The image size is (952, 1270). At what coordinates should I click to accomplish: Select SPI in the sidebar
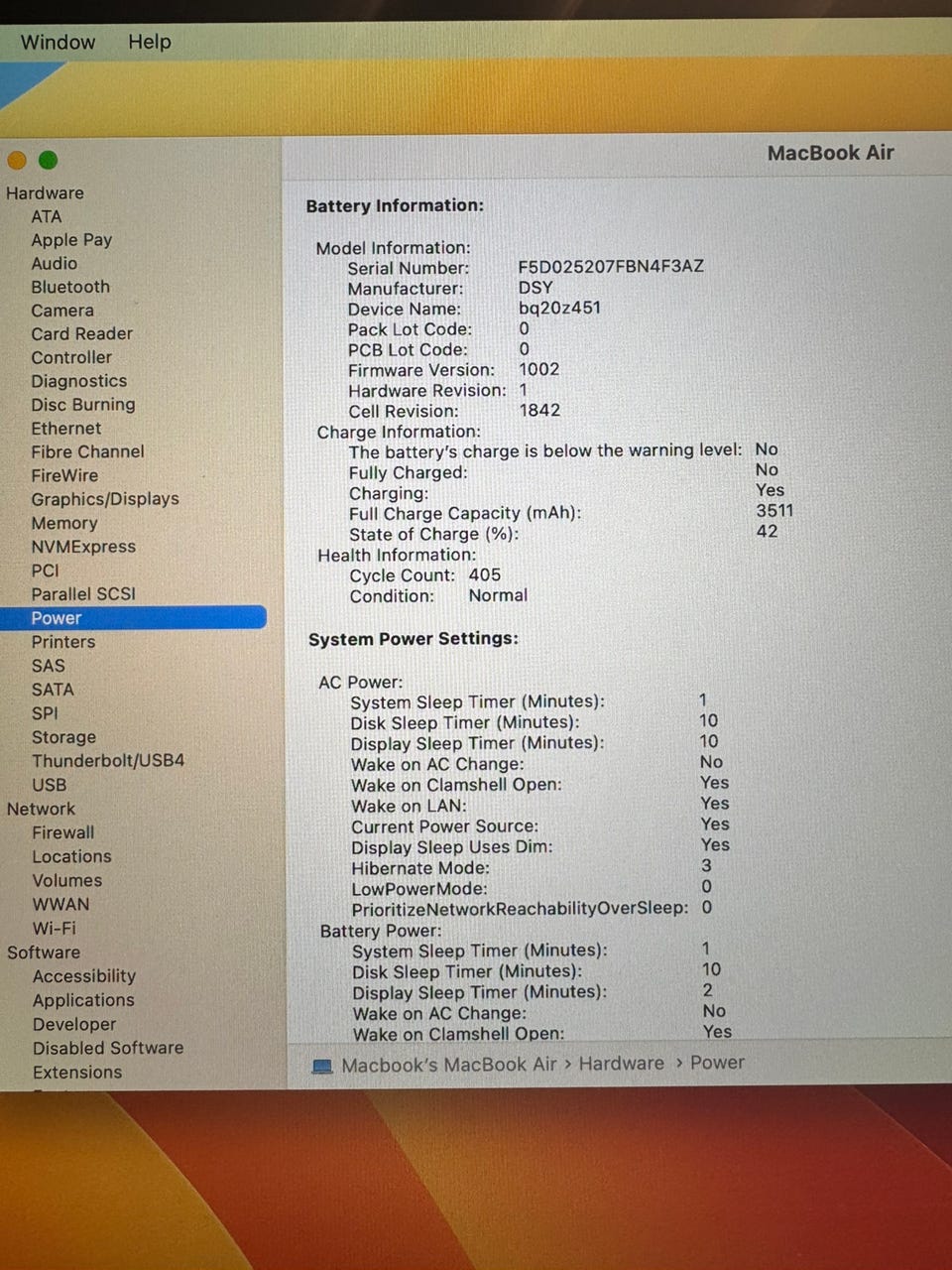point(45,713)
